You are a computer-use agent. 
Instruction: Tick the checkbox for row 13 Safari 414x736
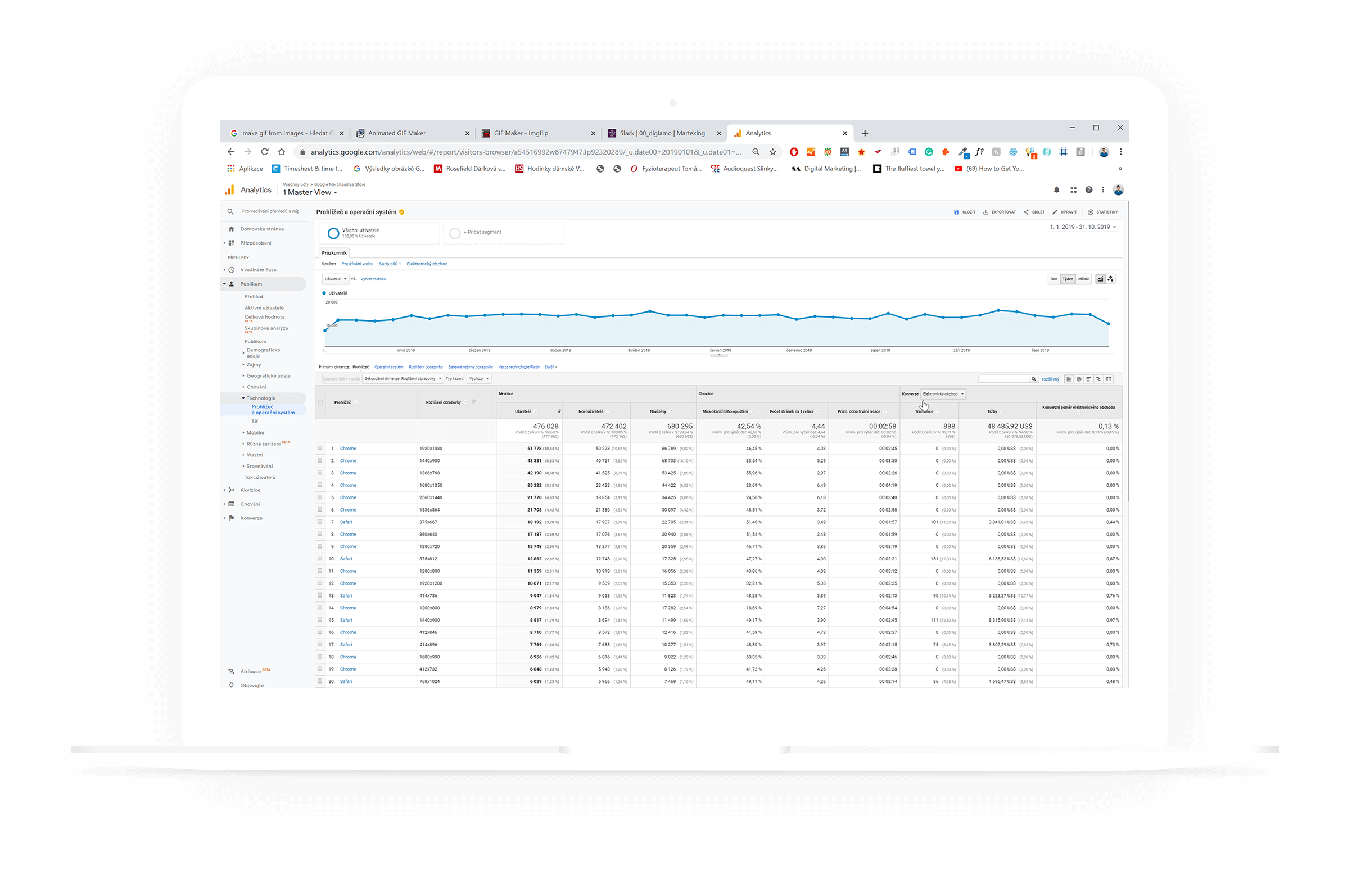pyautogui.click(x=320, y=595)
